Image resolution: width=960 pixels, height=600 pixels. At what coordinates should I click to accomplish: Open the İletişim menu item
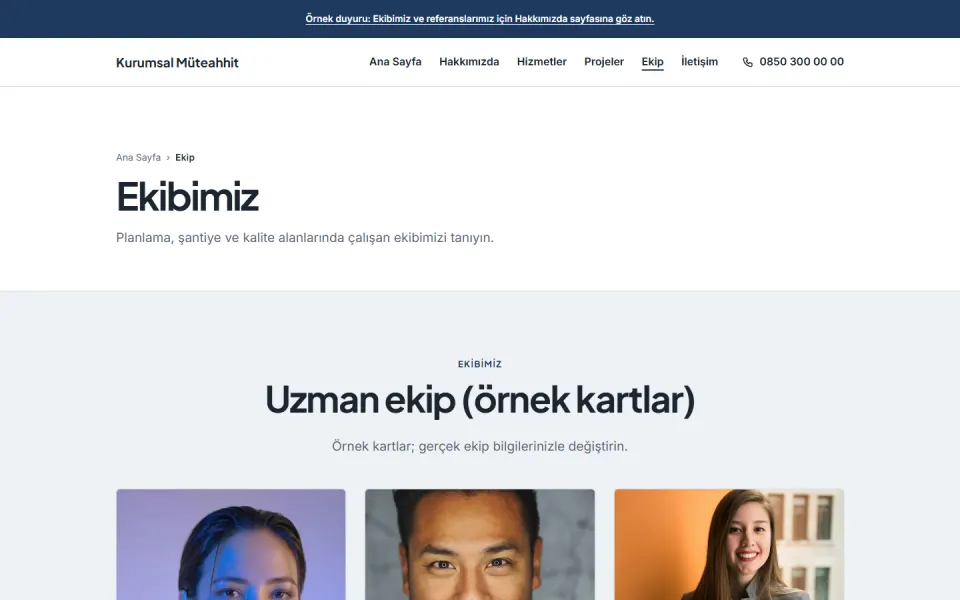tap(699, 62)
